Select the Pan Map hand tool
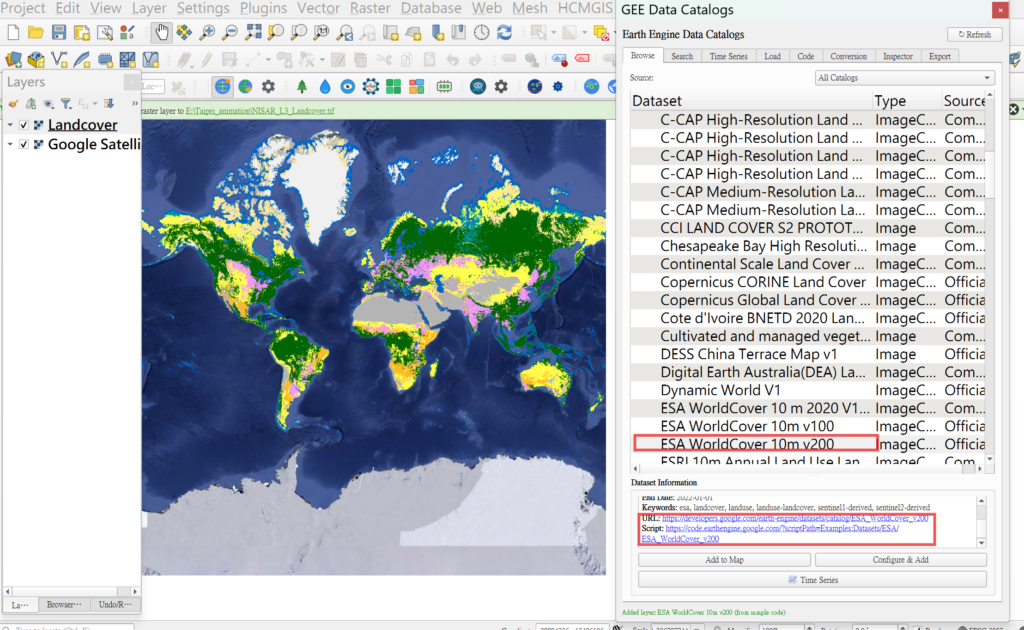1024x630 pixels. pos(162,33)
